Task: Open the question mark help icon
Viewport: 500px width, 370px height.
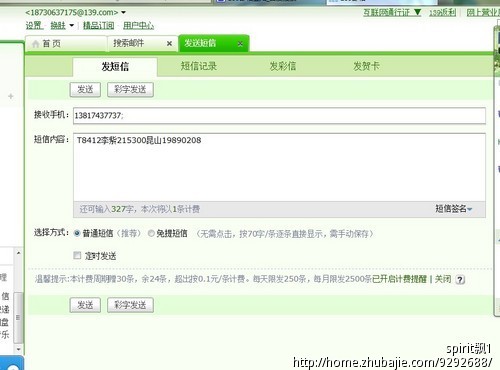Action: click(x=460, y=279)
